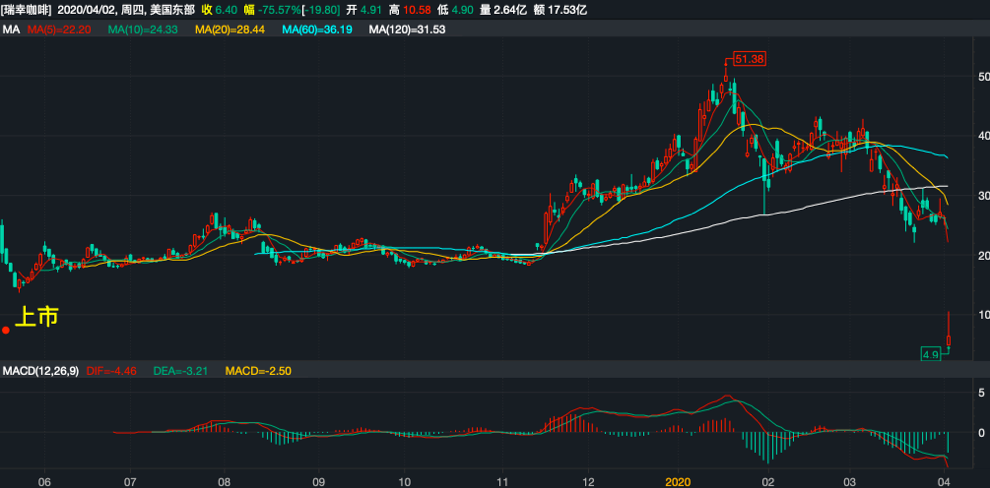Click the red dot beside 上市
This screenshot has width=990, height=488.
(x=6, y=329)
